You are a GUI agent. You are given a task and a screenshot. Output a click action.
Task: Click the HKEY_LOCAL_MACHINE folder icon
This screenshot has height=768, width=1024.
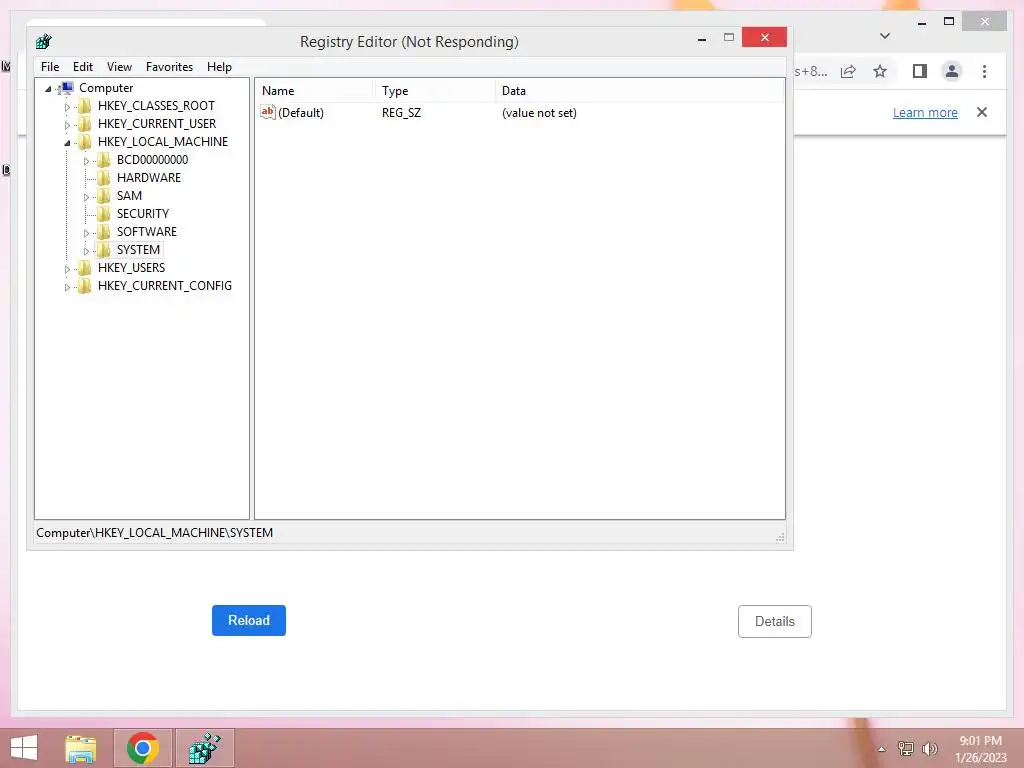(84, 142)
